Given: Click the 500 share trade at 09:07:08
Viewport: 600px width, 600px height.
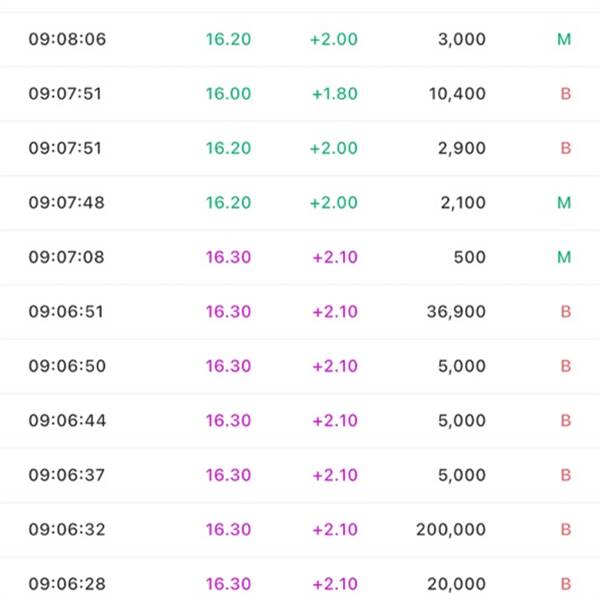Looking at the screenshot, I should click(300, 257).
